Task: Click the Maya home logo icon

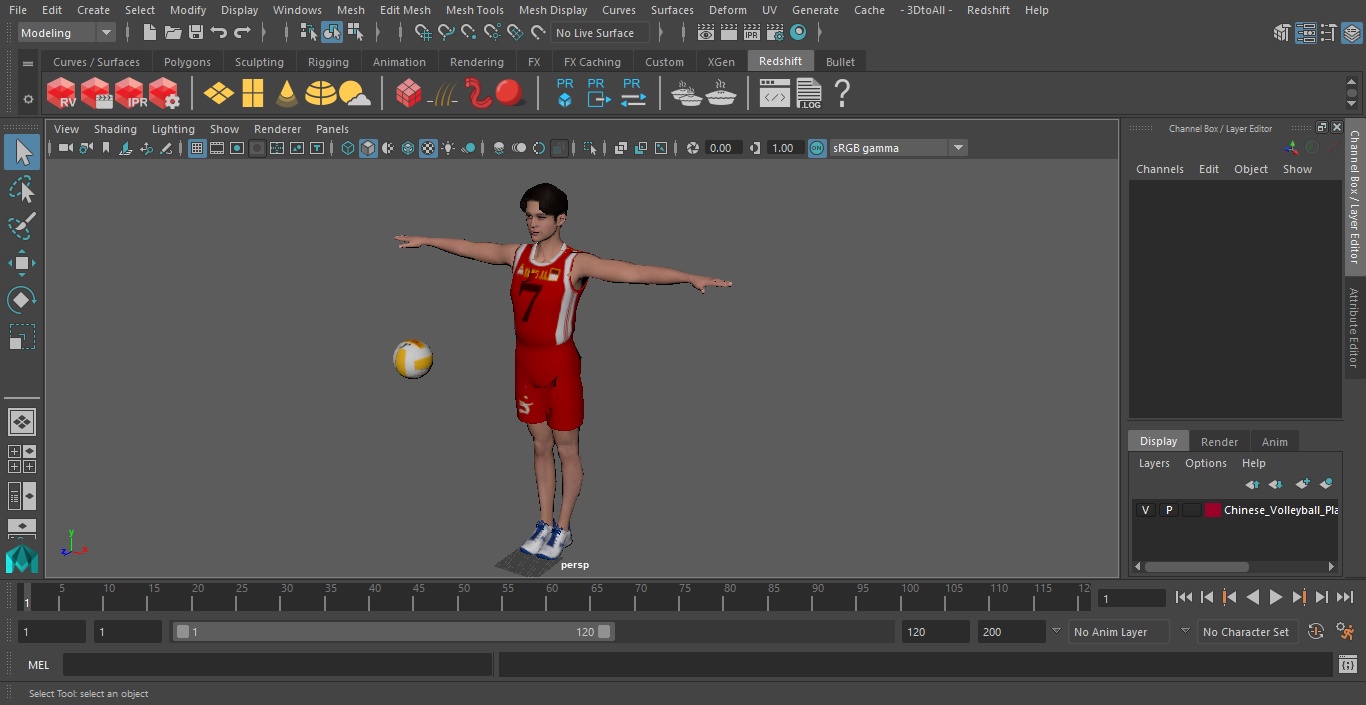Action: 22,558
